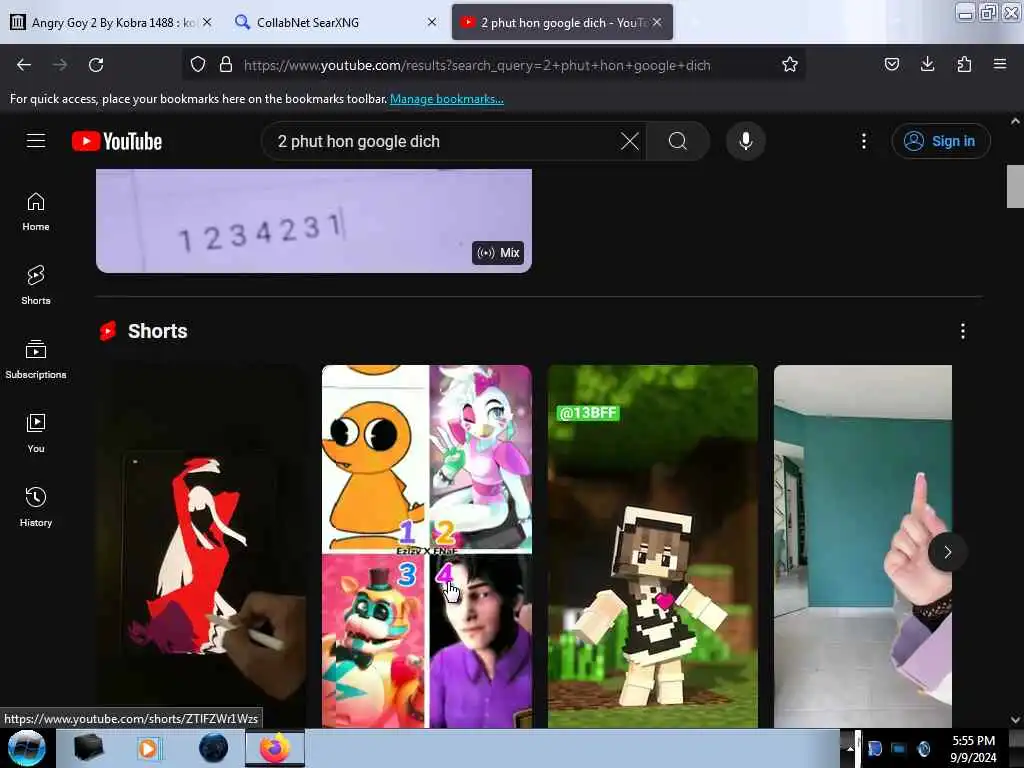Clear the YouTube search query
1024x768 pixels.
click(630, 141)
